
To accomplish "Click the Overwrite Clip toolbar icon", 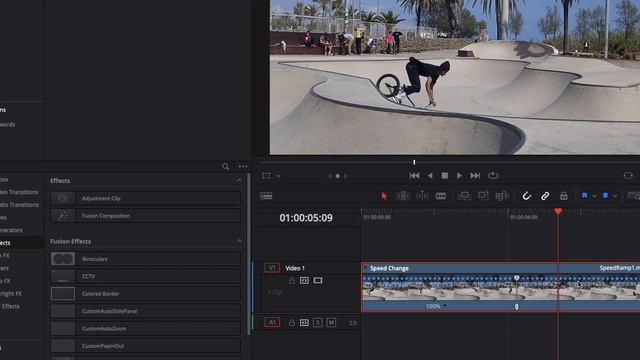I will point(483,196).
